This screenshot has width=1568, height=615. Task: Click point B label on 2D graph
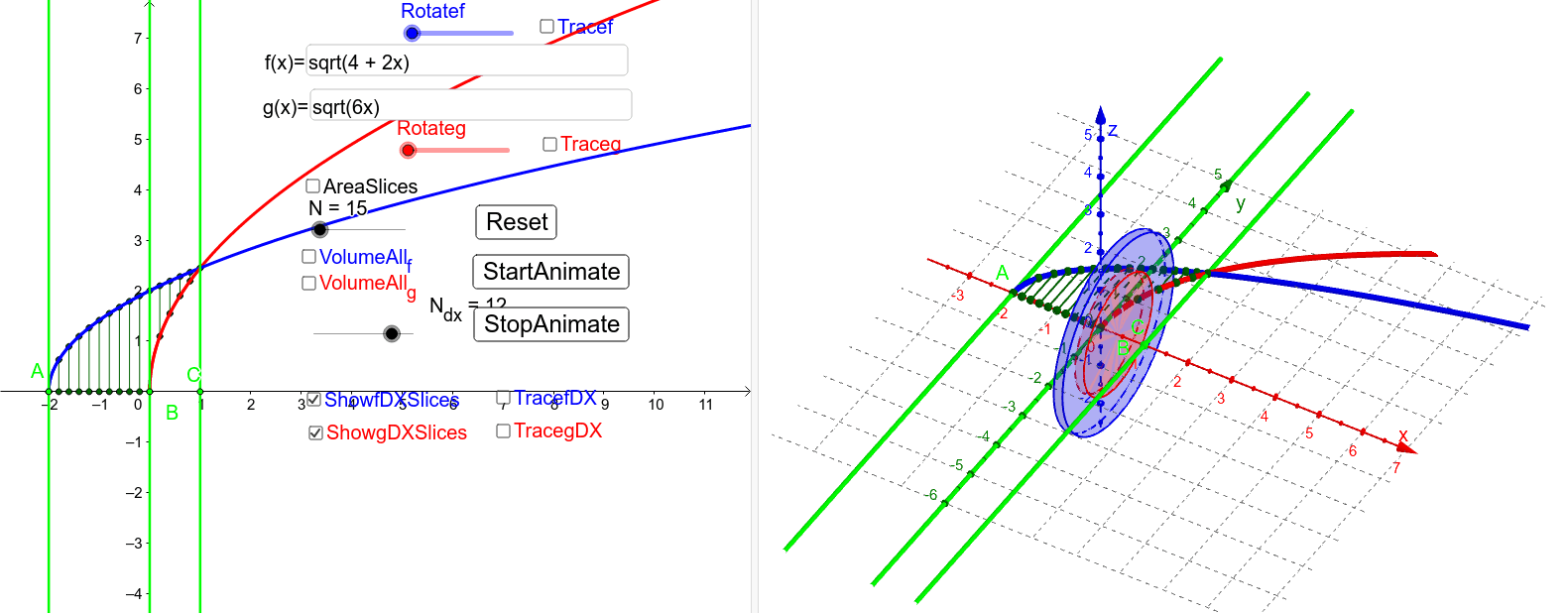[172, 413]
